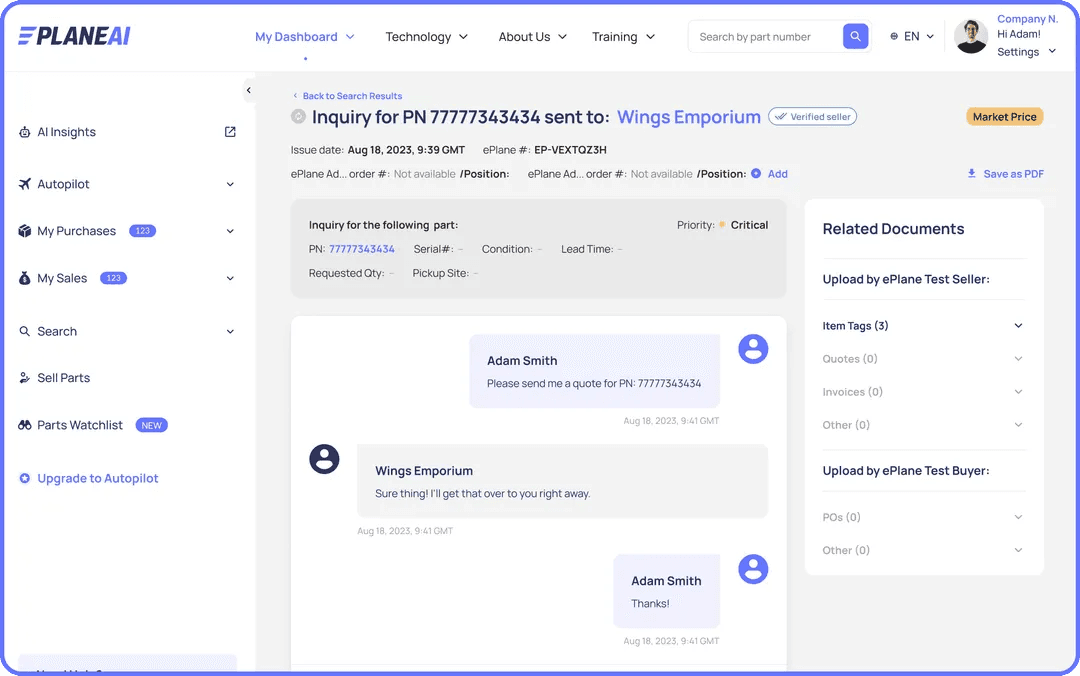Open the Technology menu

(x=427, y=37)
